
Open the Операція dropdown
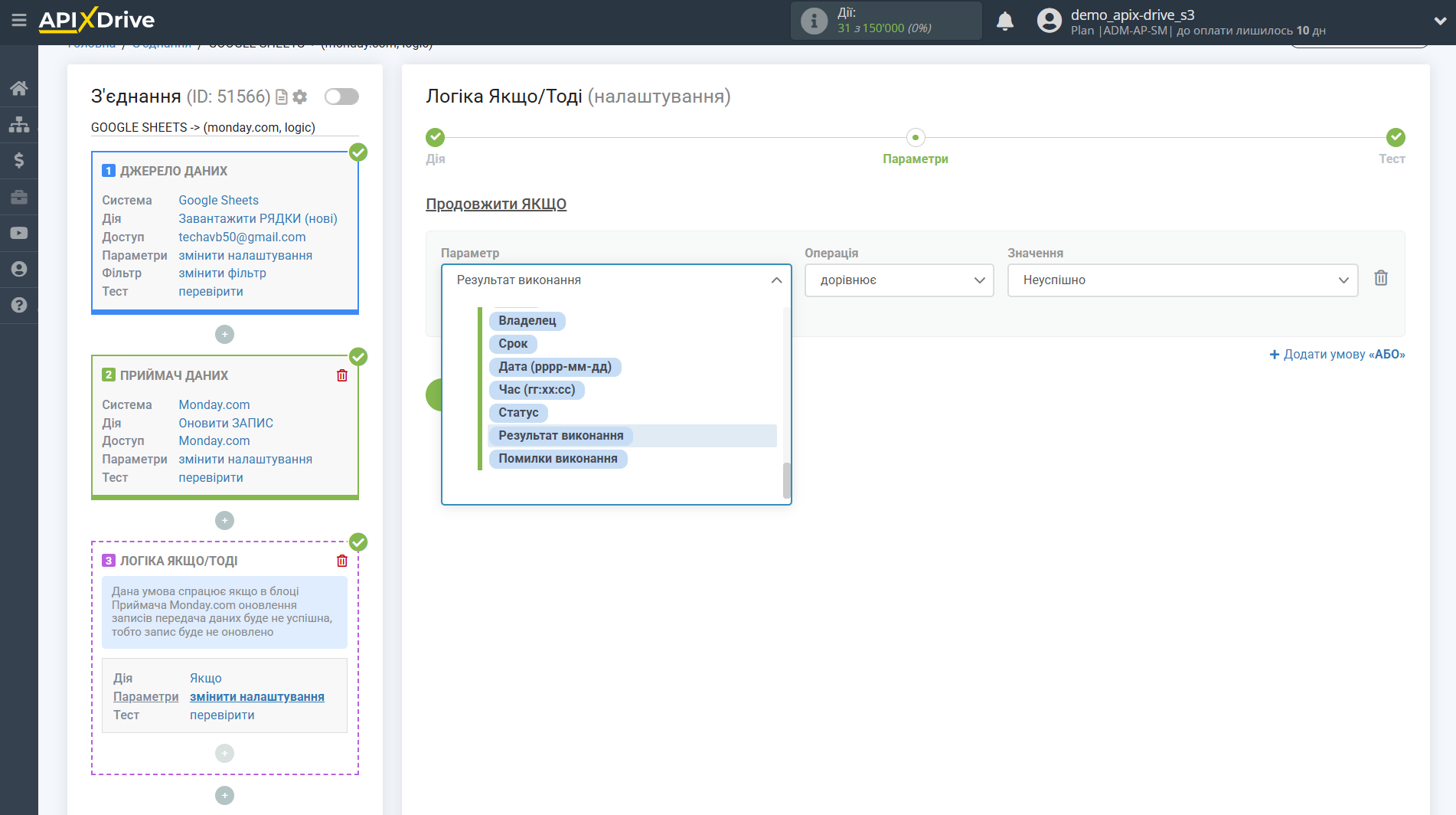click(x=899, y=280)
